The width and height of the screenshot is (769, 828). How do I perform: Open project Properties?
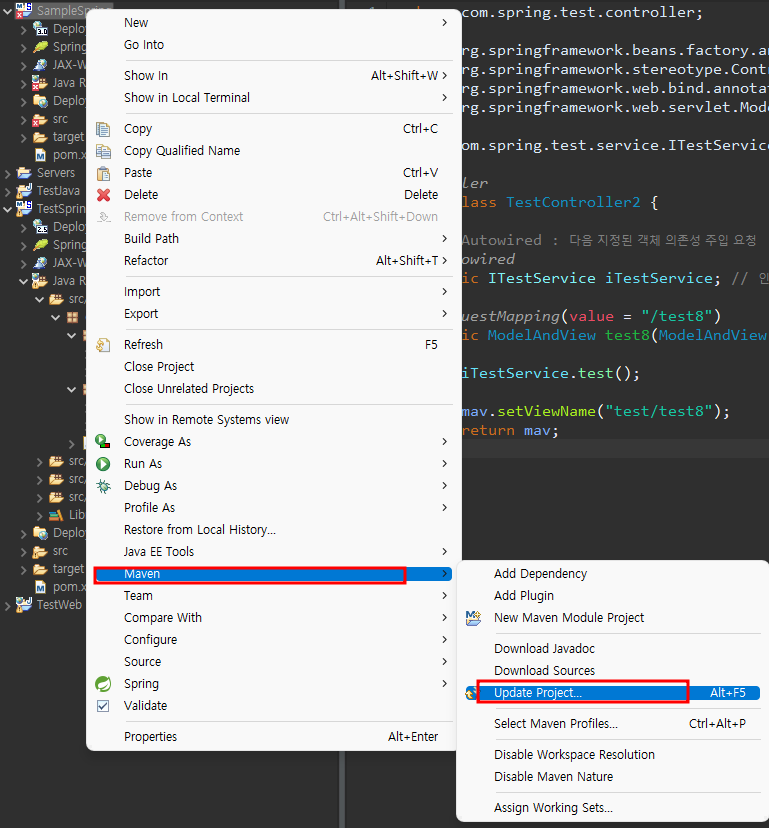point(274,737)
